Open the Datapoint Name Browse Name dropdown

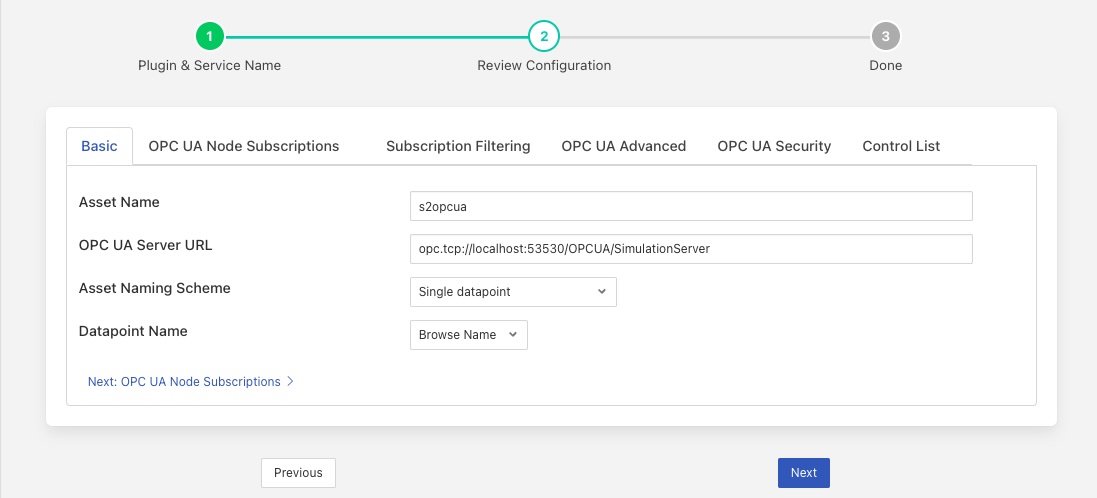point(468,335)
